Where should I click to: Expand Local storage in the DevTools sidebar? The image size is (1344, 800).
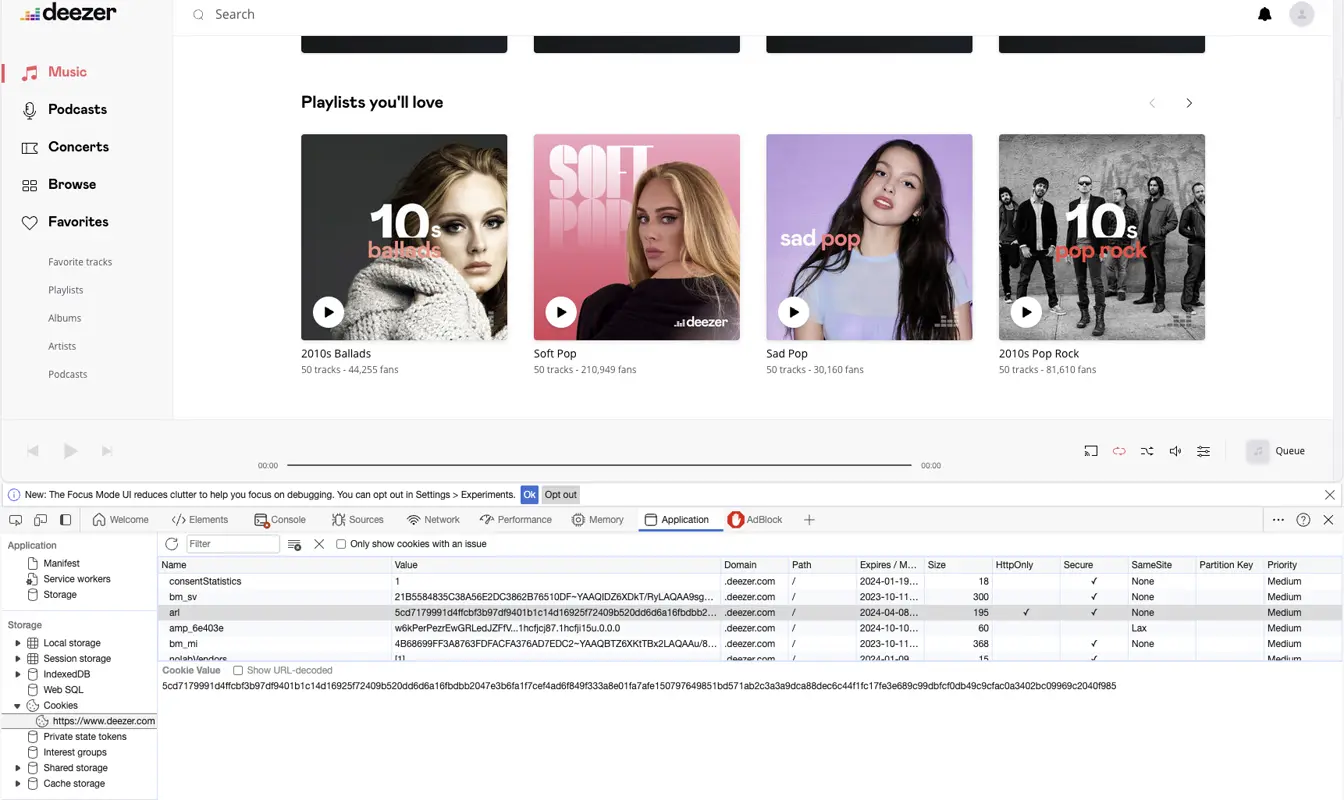click(18, 642)
